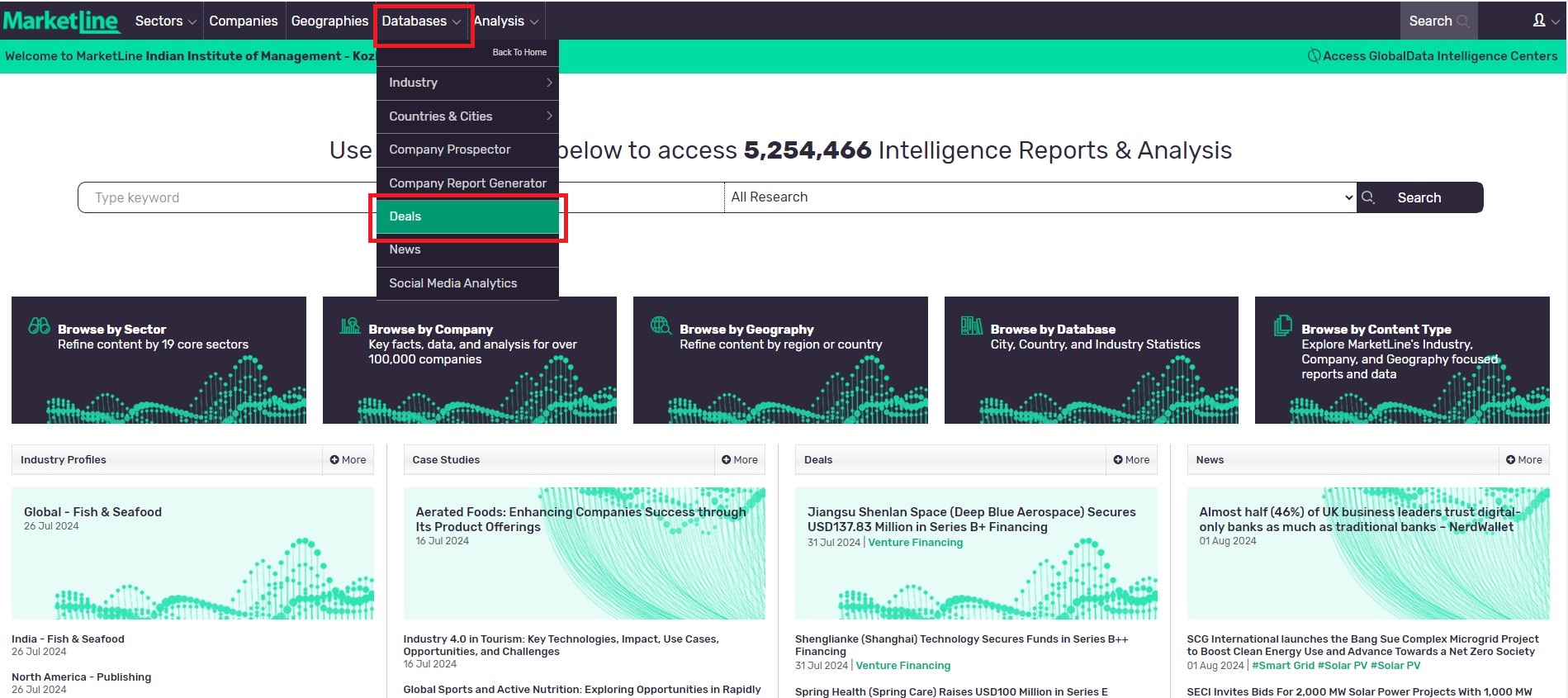
Task: Click the binoculars icon on Browse by Sector
Action: [x=39, y=325]
